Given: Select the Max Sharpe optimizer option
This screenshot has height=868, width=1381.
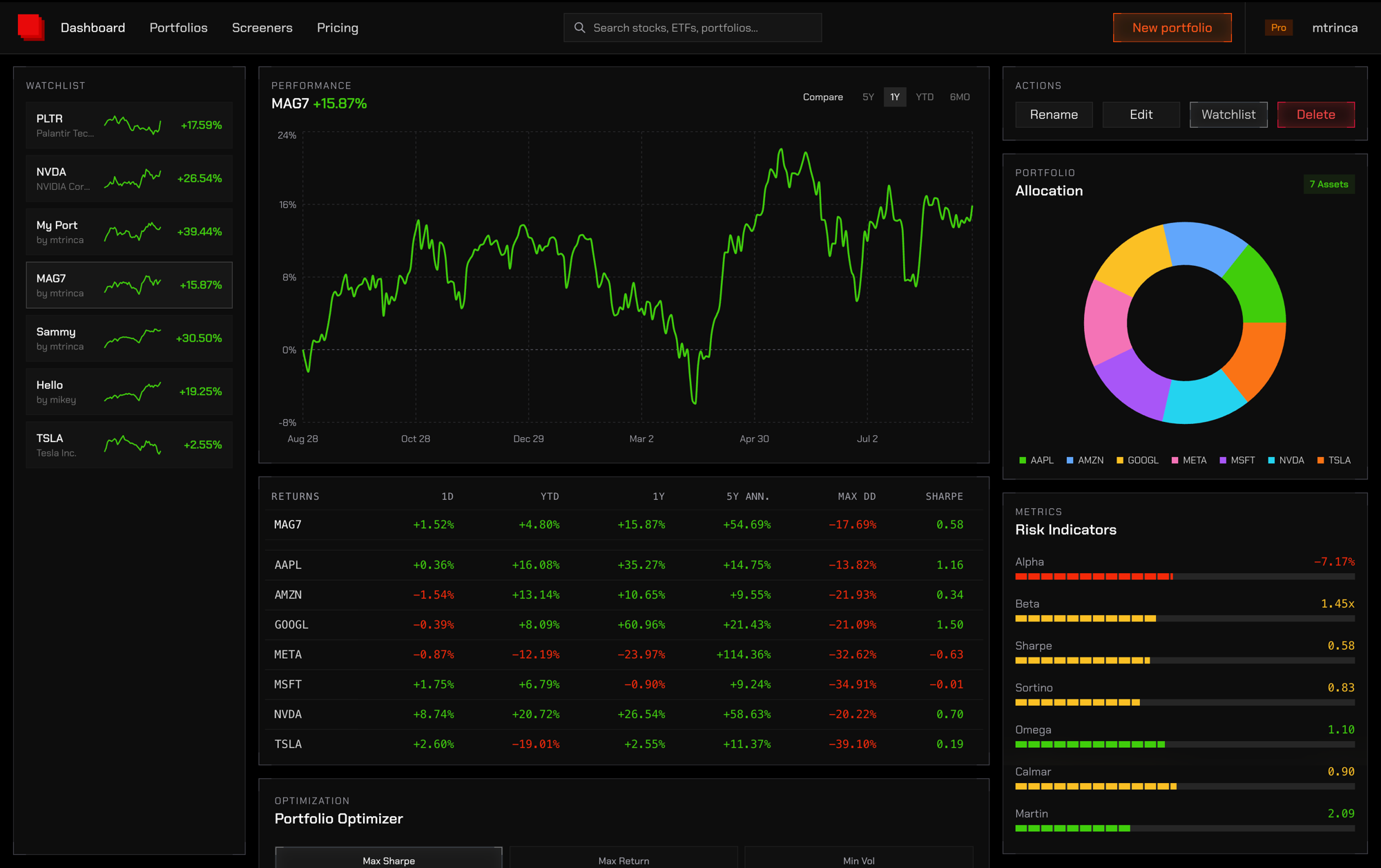Looking at the screenshot, I should (x=389, y=858).
